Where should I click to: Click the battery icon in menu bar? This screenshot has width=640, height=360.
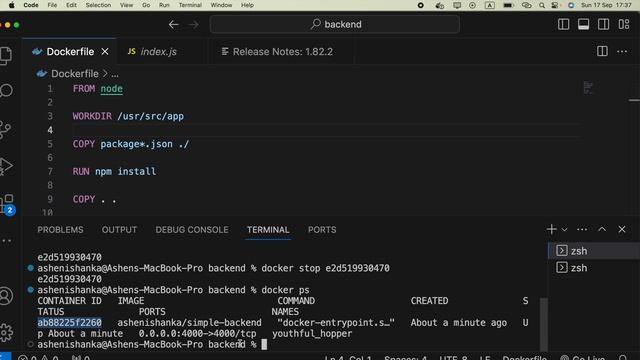508,5
